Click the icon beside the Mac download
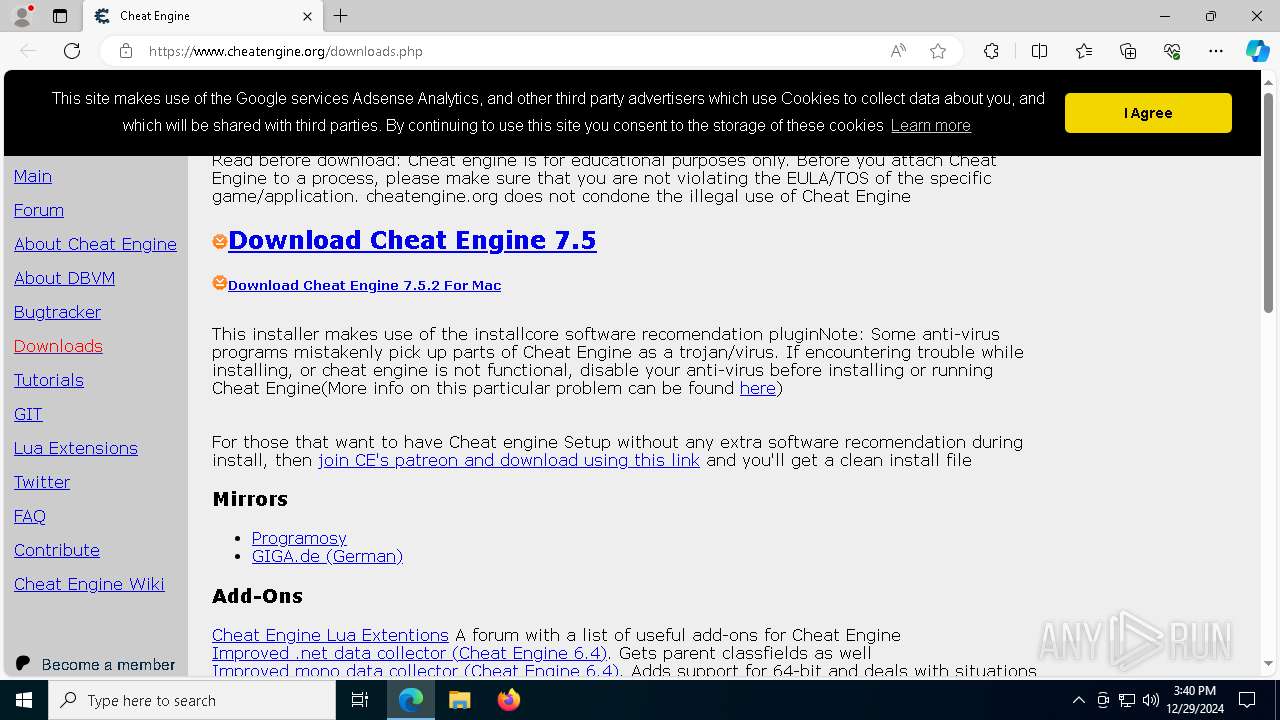 click(x=219, y=283)
